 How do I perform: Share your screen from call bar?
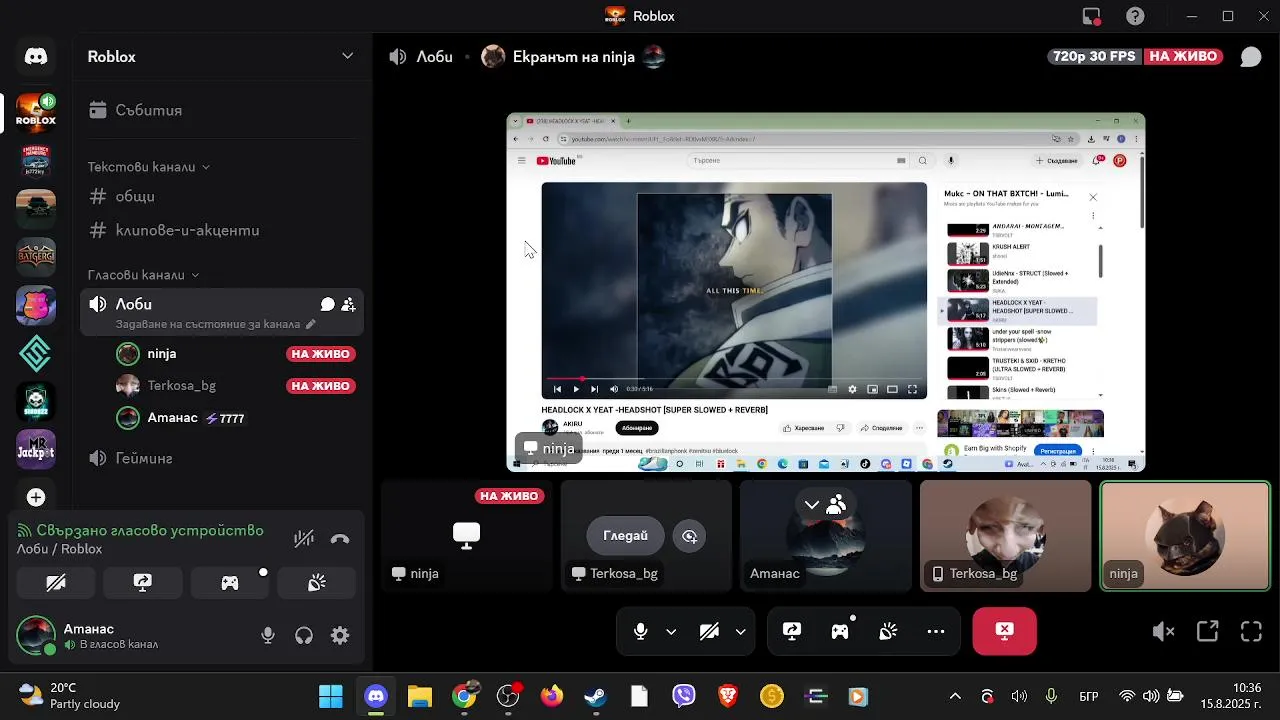click(792, 631)
